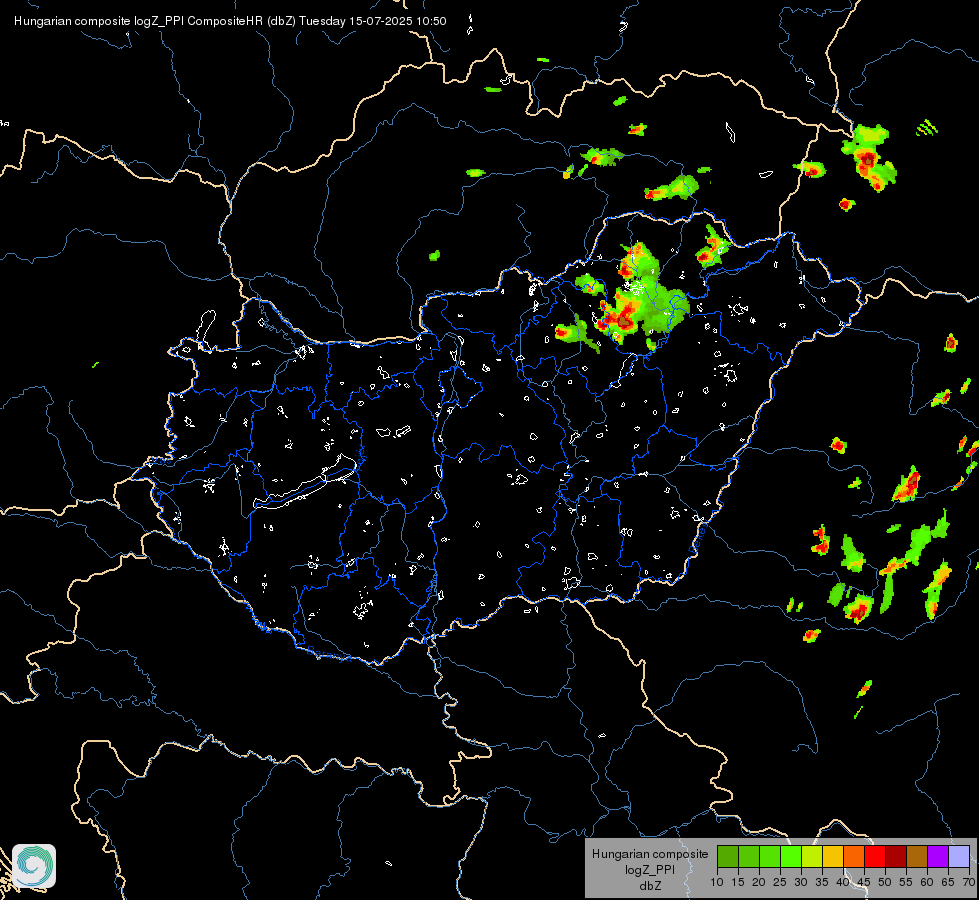This screenshot has width=979, height=900.
Task: Click the 'Hungarian composite' legend label
Action: pos(650,854)
